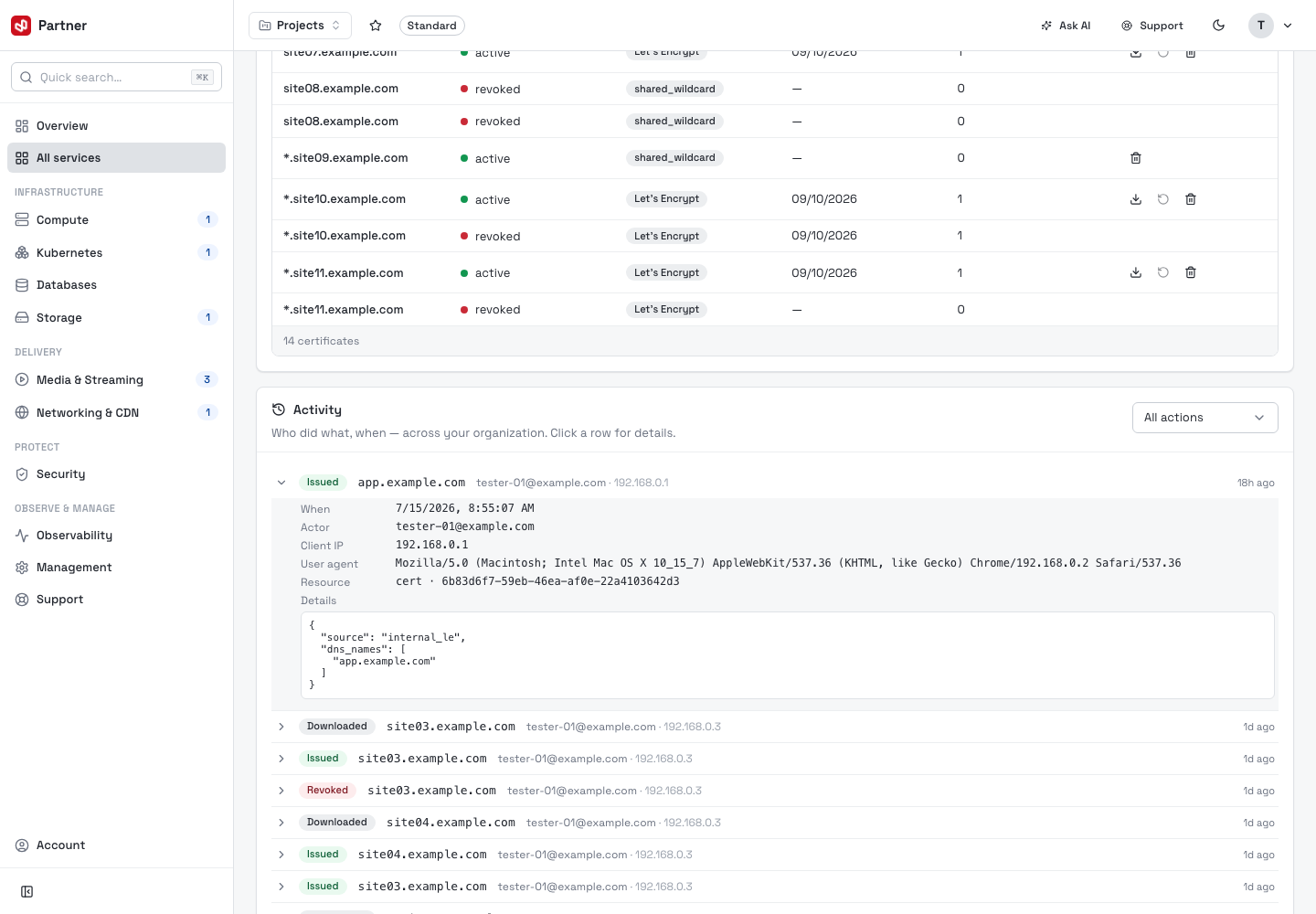The image size is (1316, 914).
Task: Click the Compute sidebar icon
Action: point(22,220)
